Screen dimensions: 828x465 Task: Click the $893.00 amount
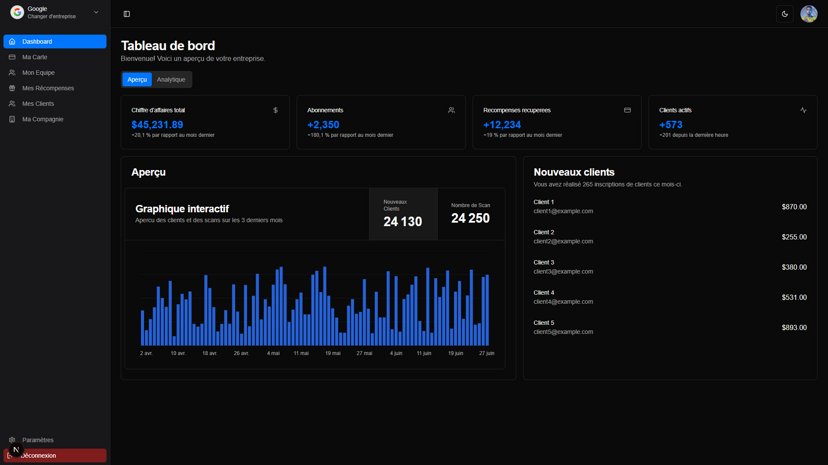[794, 328]
